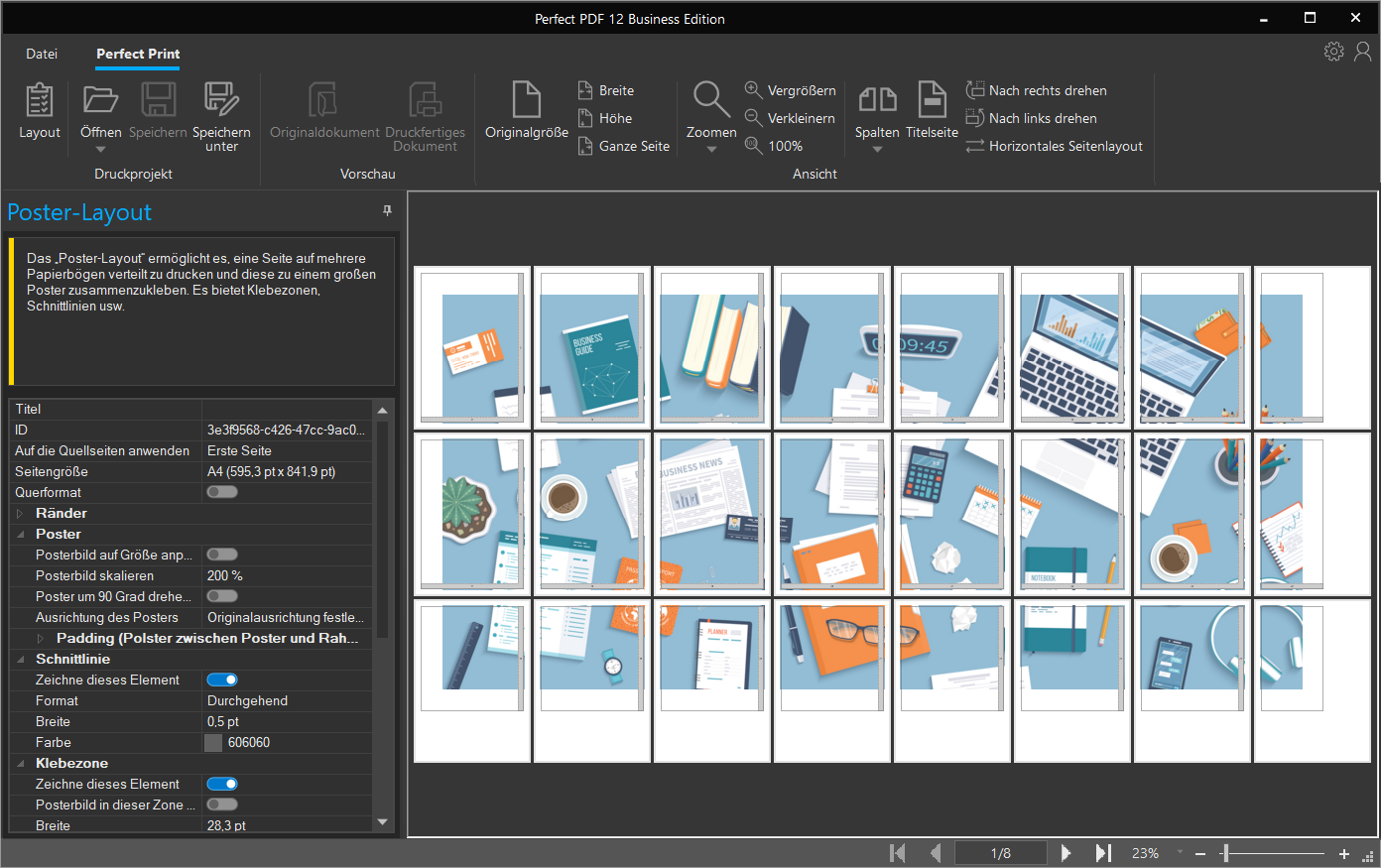Open the application settings gear
The height and width of the screenshot is (868, 1381).
(1334, 51)
